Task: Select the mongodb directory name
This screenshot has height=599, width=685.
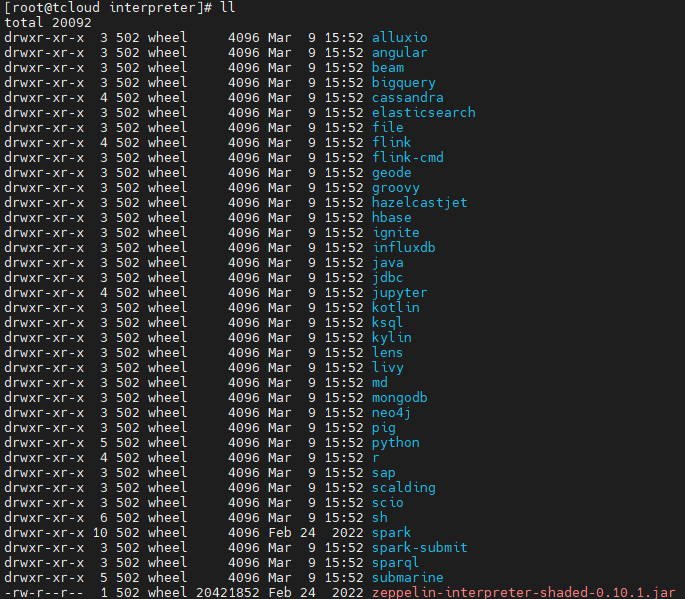Action: [x=399, y=397]
